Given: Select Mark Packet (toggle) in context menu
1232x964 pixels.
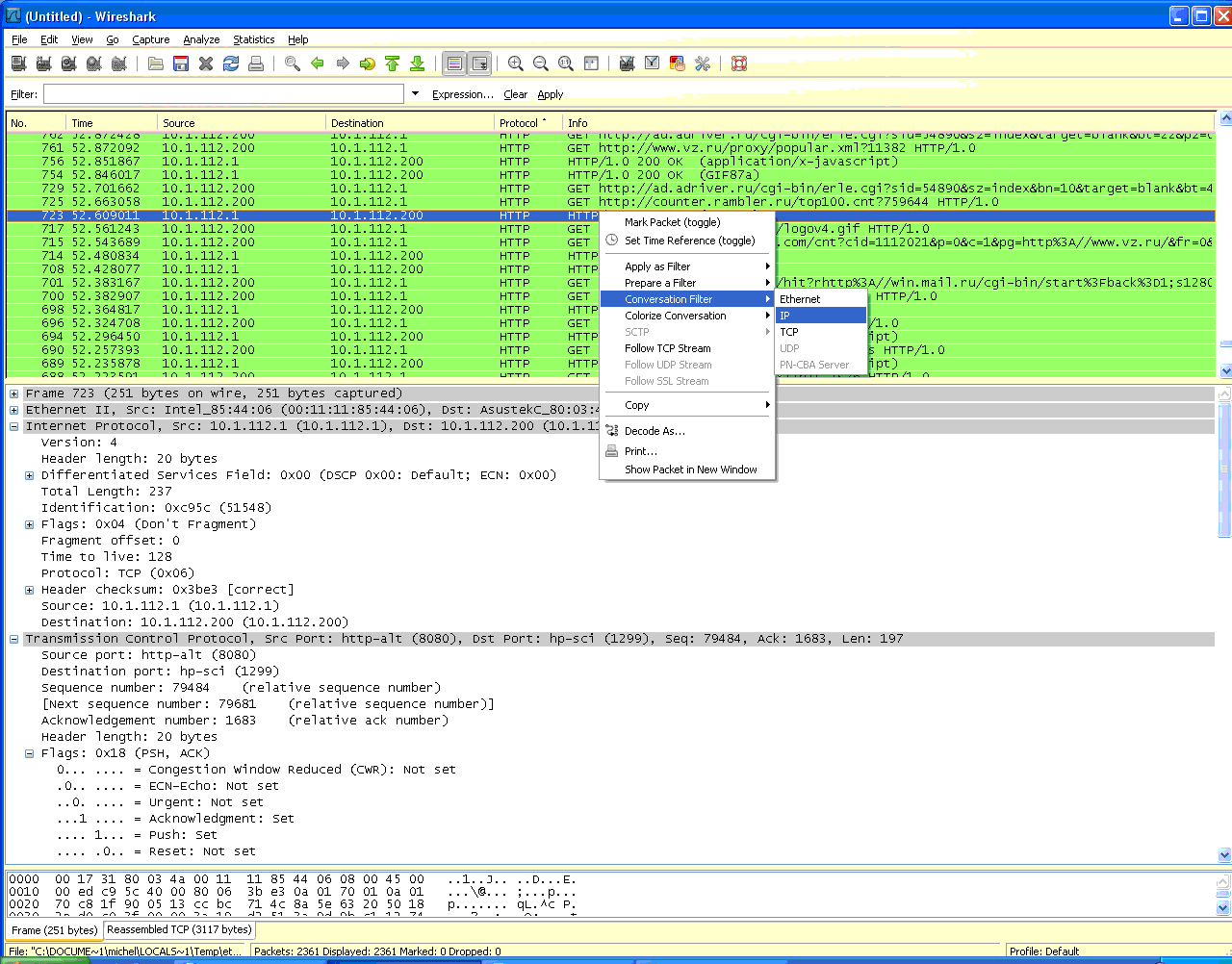Looking at the screenshot, I should pos(672,222).
